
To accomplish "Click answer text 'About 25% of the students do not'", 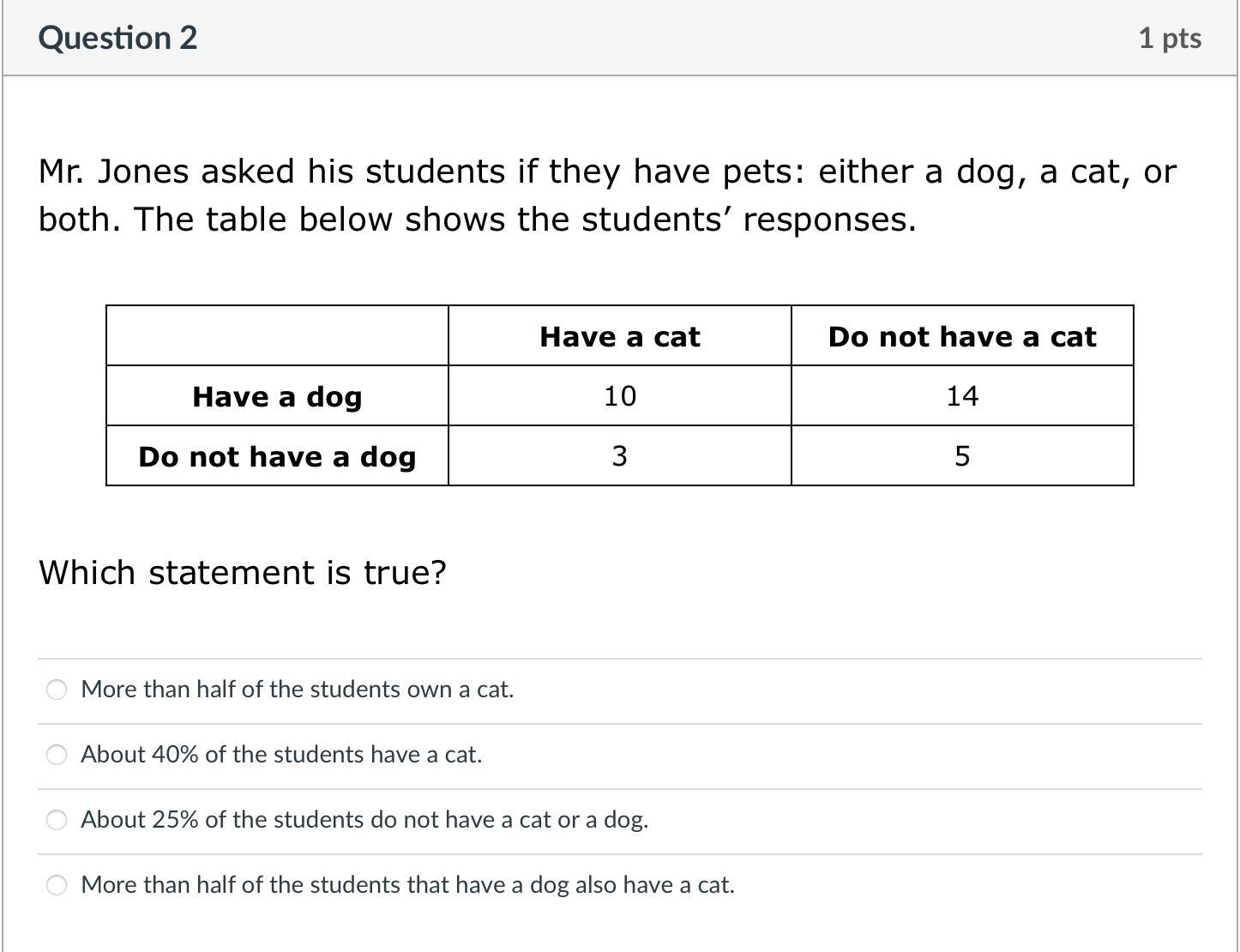I will coord(364,820).
